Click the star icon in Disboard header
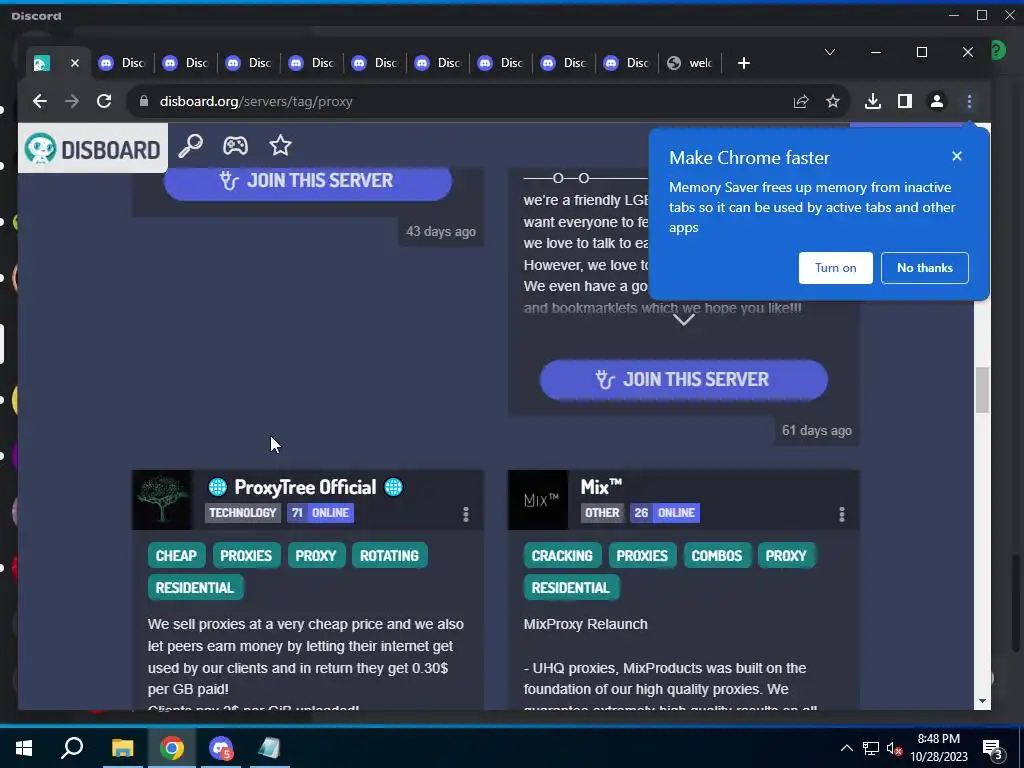Viewport: 1024px width, 768px height. click(x=280, y=145)
